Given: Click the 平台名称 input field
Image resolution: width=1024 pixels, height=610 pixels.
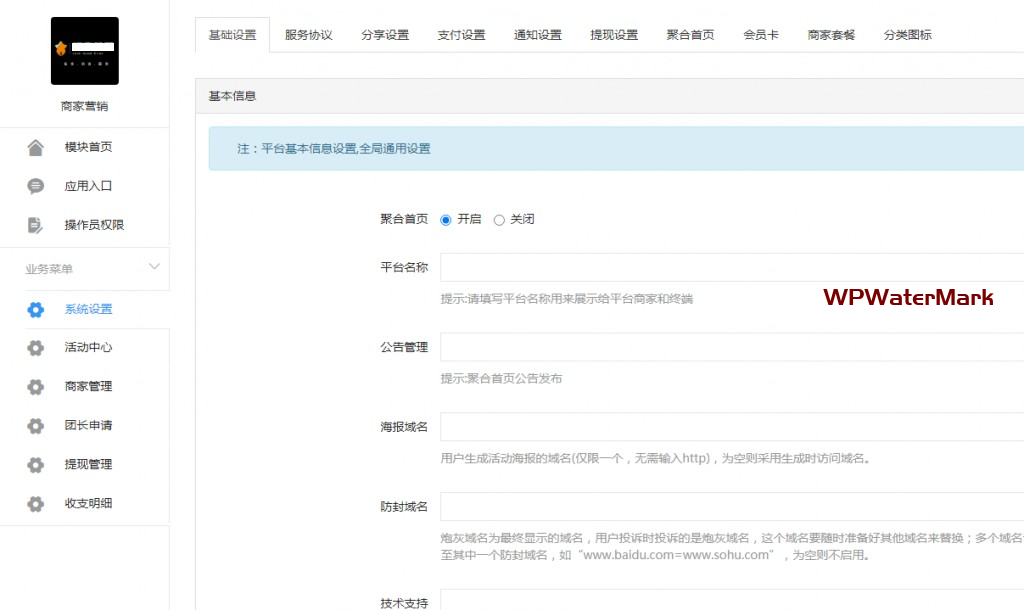Looking at the screenshot, I should (x=732, y=268).
